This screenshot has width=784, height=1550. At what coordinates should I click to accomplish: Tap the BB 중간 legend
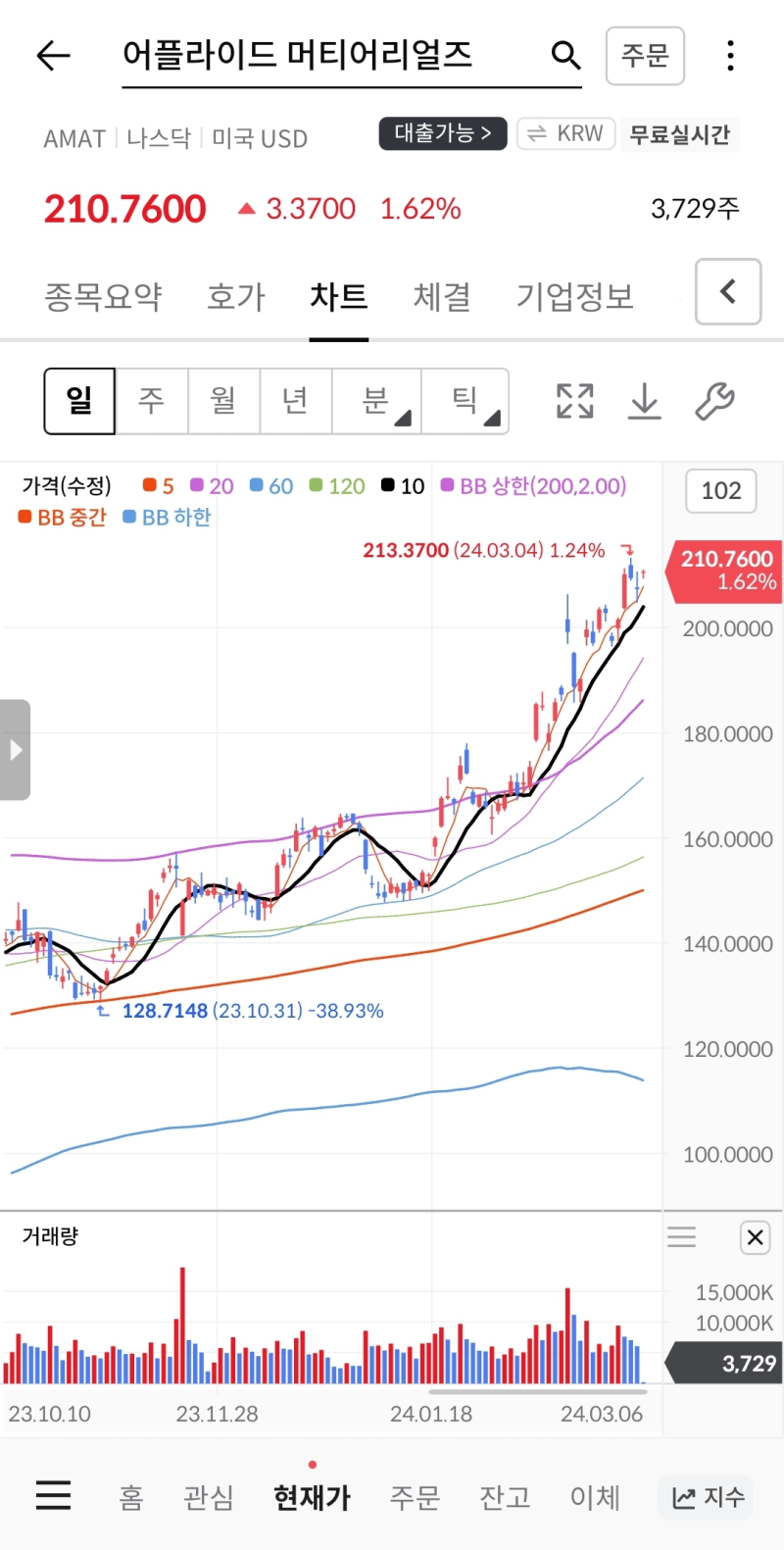tap(63, 518)
